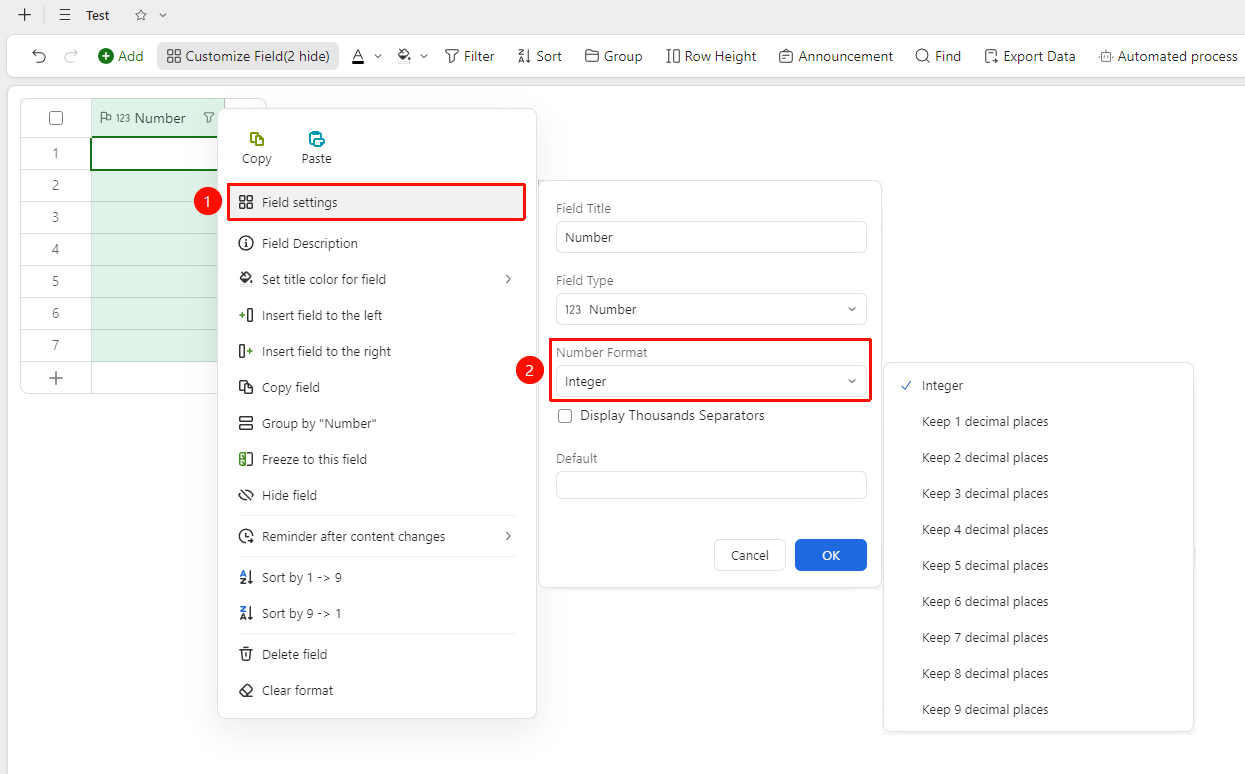Open the Filter tool in toolbar
The width and height of the screenshot is (1245, 774).
(x=469, y=56)
